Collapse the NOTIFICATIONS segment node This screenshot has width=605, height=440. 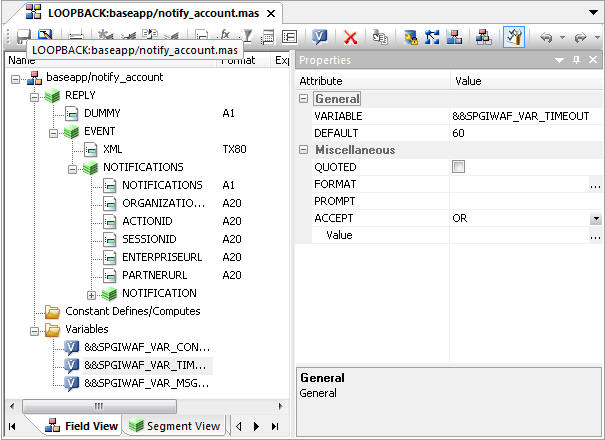[x=72, y=169]
